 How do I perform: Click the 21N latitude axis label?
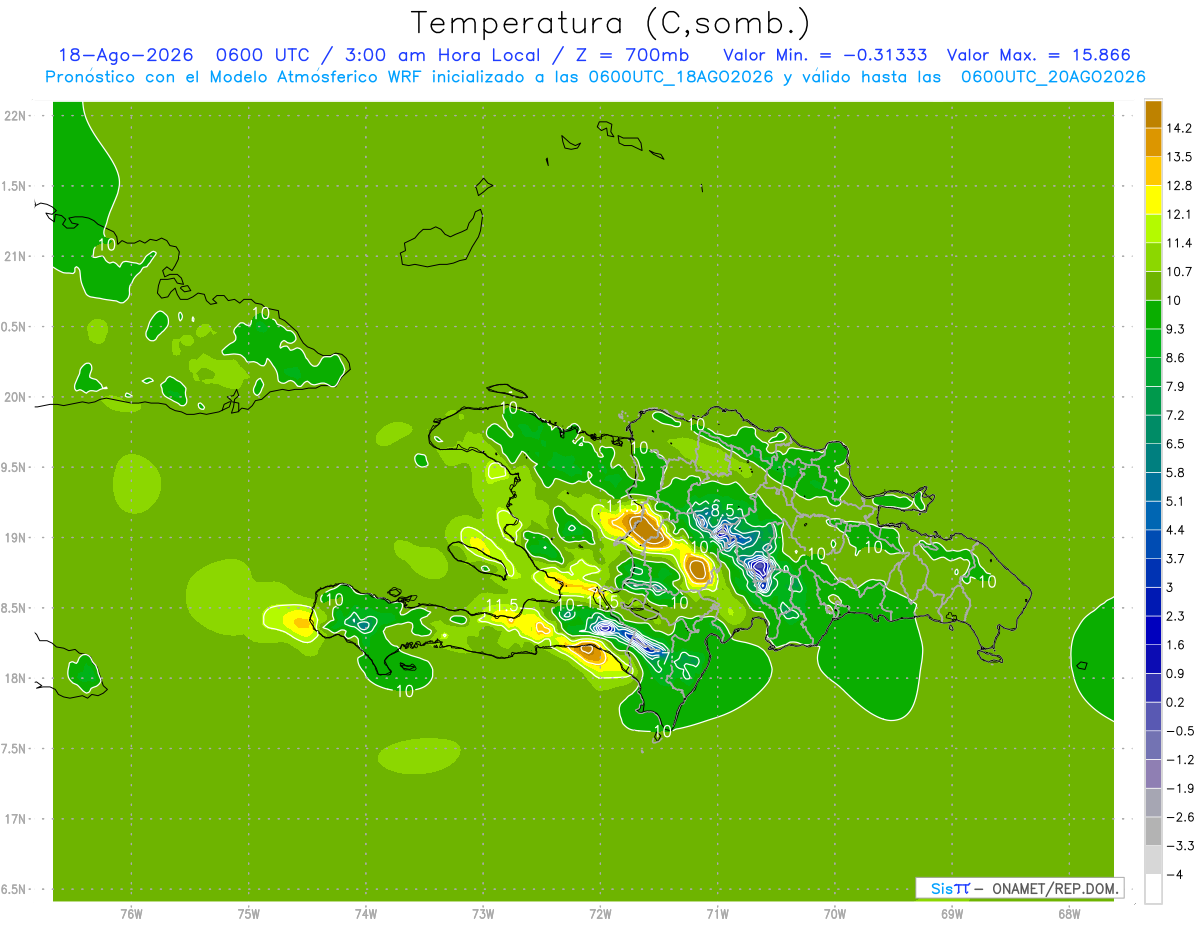pos(15,257)
